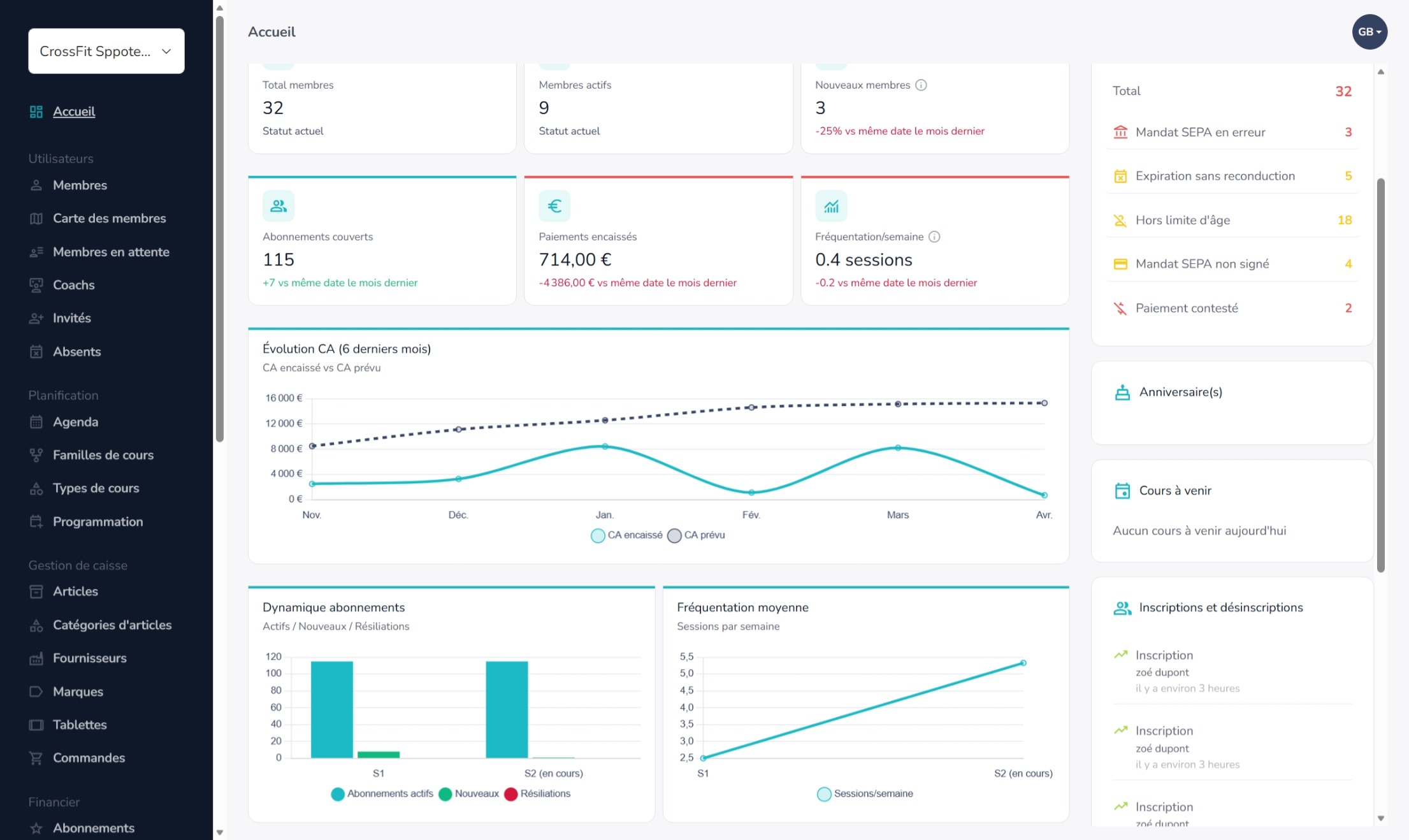Open the Coachs section
Viewport: 1409px width, 840px height.
click(73, 286)
